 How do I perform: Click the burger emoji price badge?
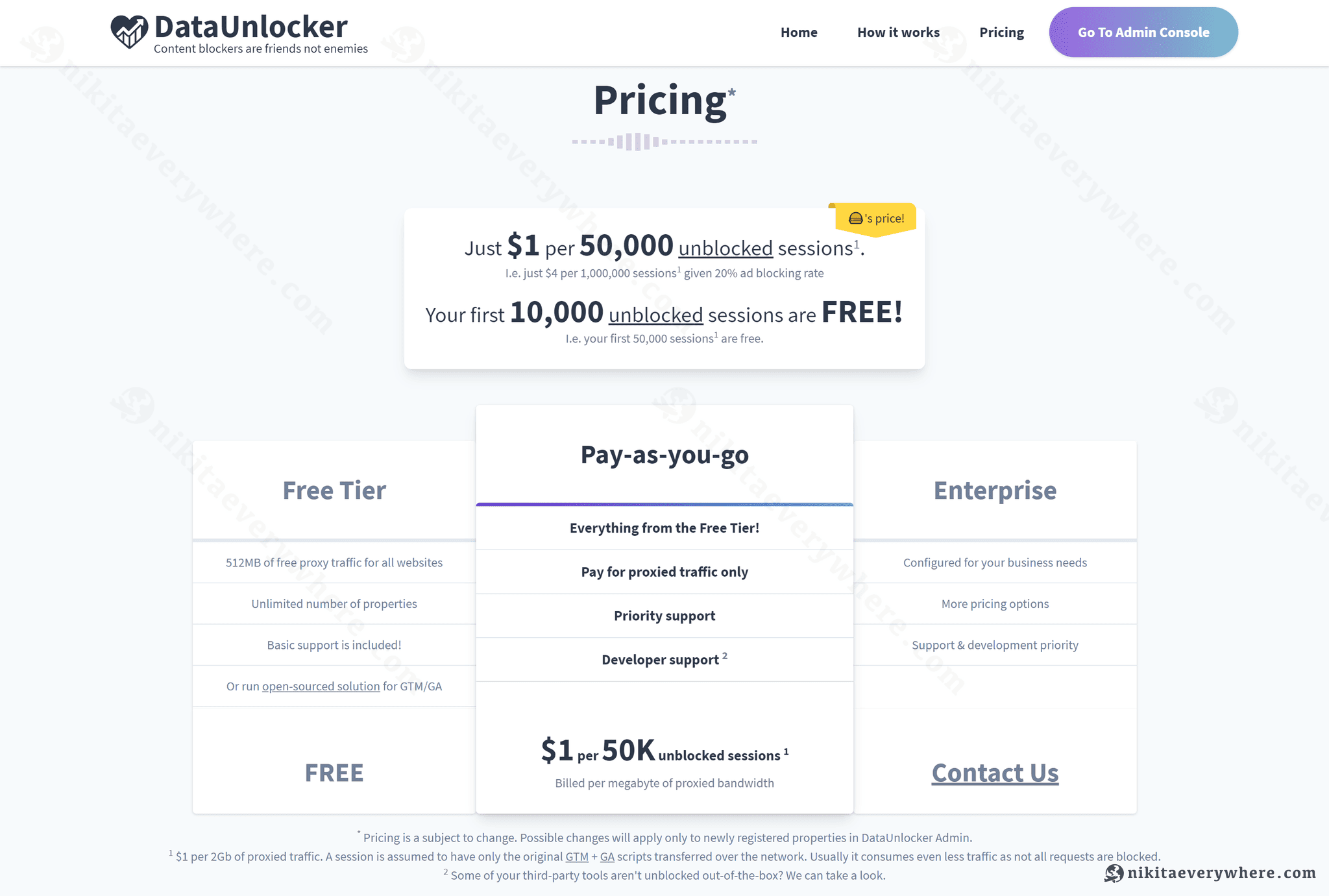point(875,219)
